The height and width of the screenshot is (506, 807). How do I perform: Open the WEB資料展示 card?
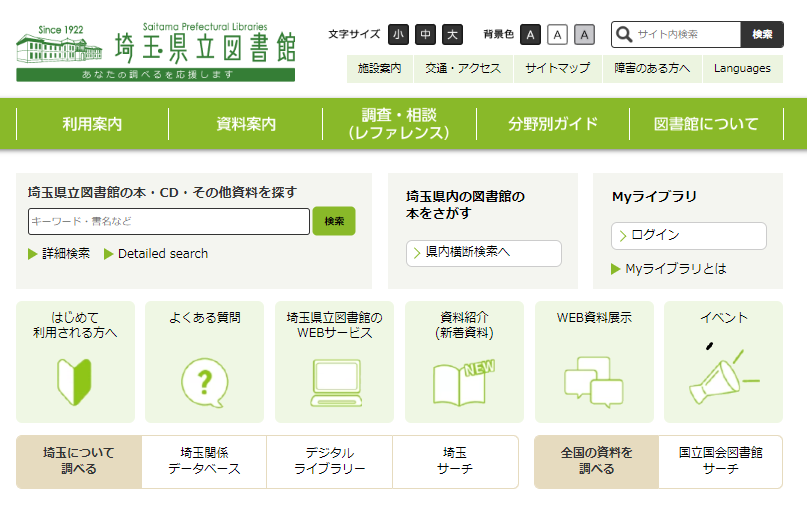[594, 362]
